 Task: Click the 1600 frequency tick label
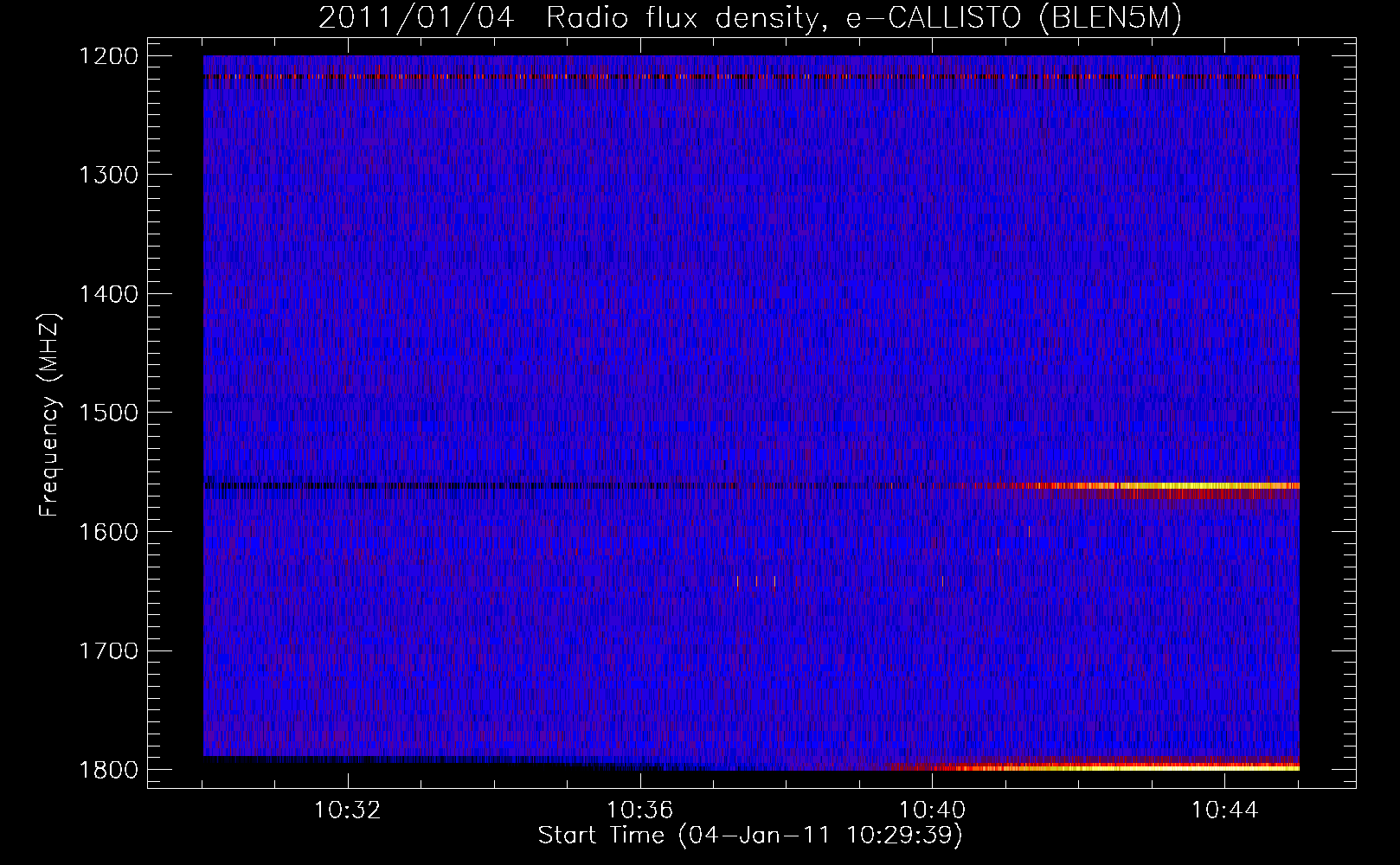108,532
